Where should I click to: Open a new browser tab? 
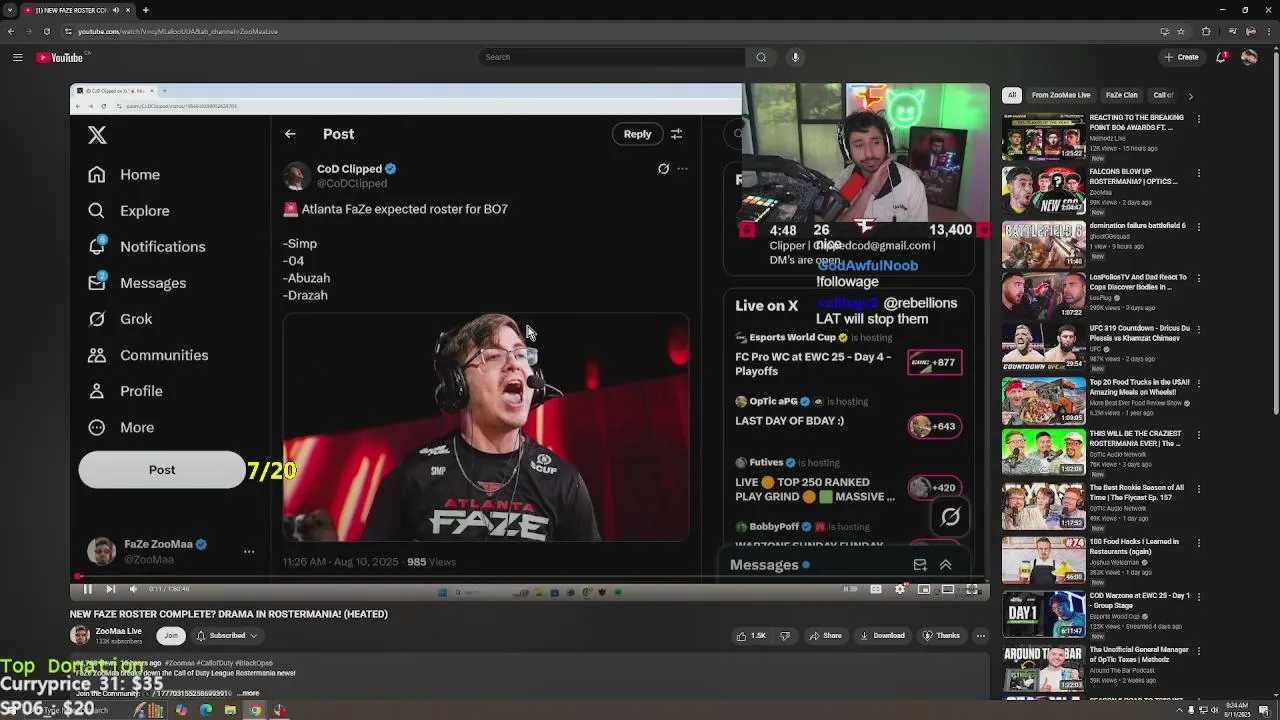145,10
